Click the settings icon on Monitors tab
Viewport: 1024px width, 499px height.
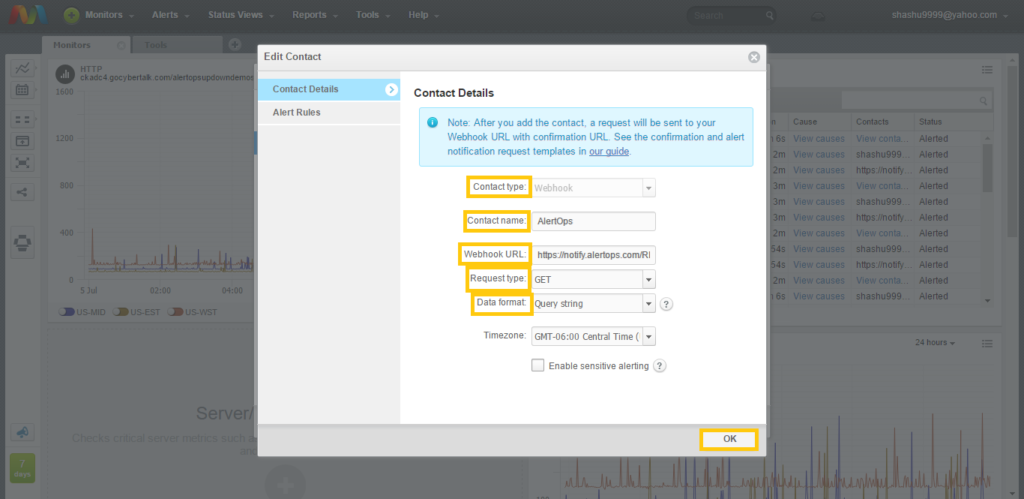(x=121, y=45)
